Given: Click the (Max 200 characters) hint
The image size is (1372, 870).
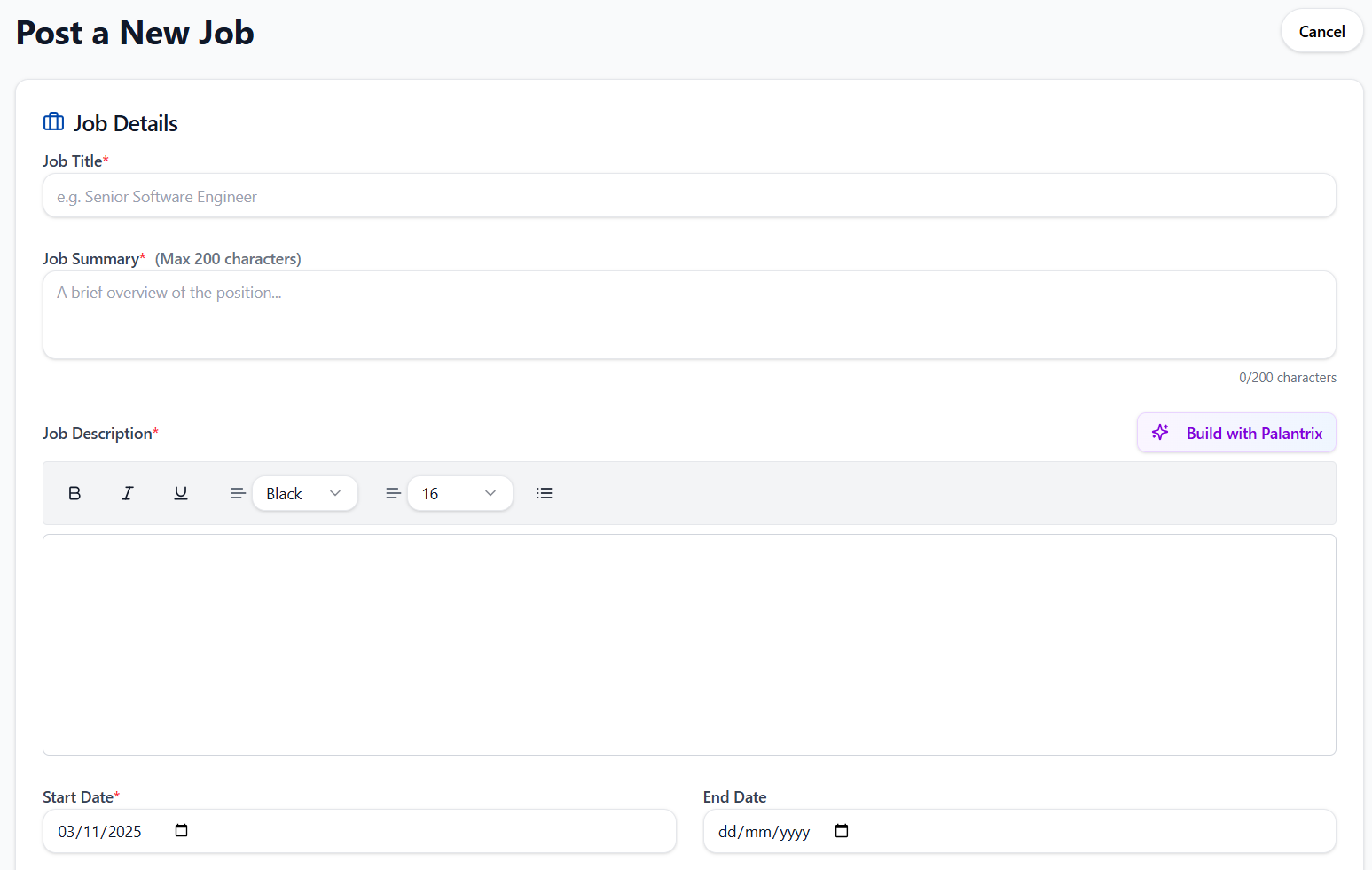Looking at the screenshot, I should point(228,259).
